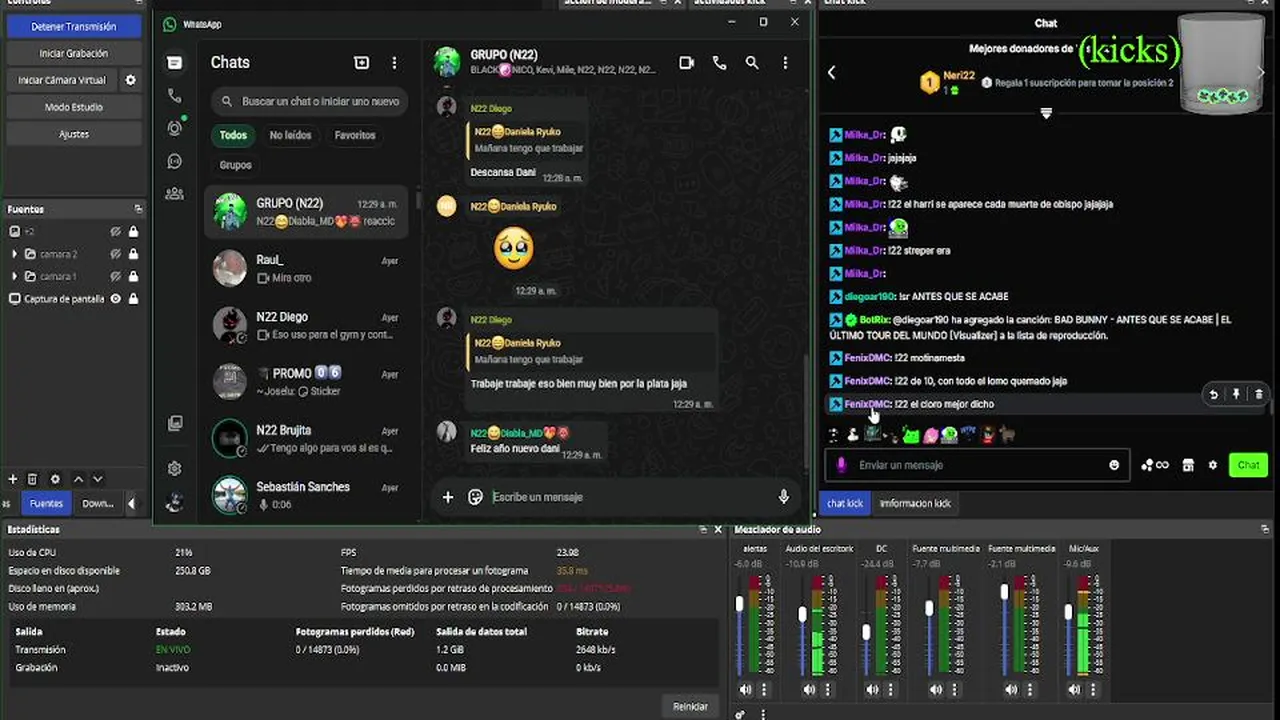
Task: Move the selected source up
Action: click(78, 480)
